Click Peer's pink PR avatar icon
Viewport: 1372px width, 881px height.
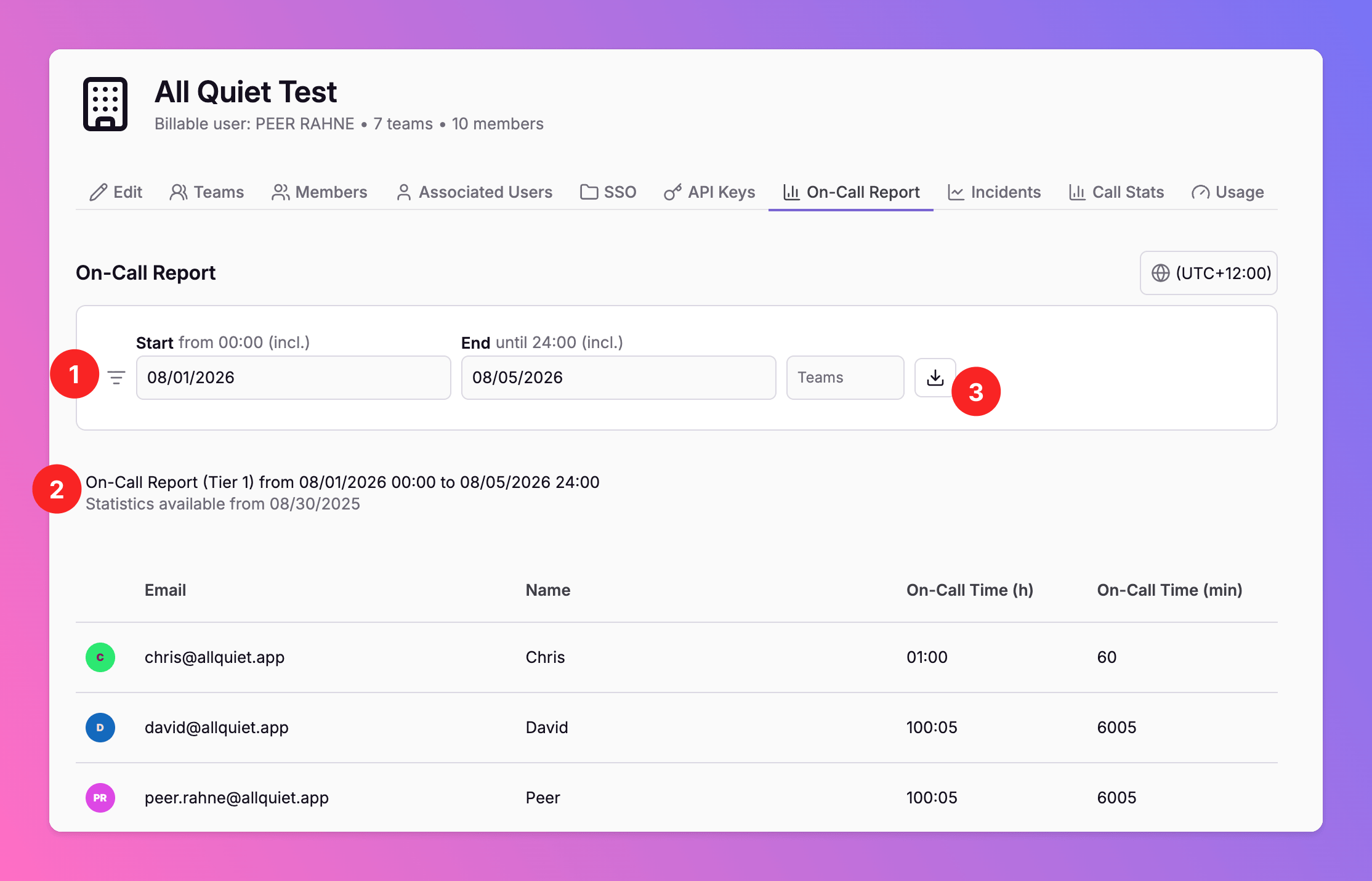(x=100, y=798)
